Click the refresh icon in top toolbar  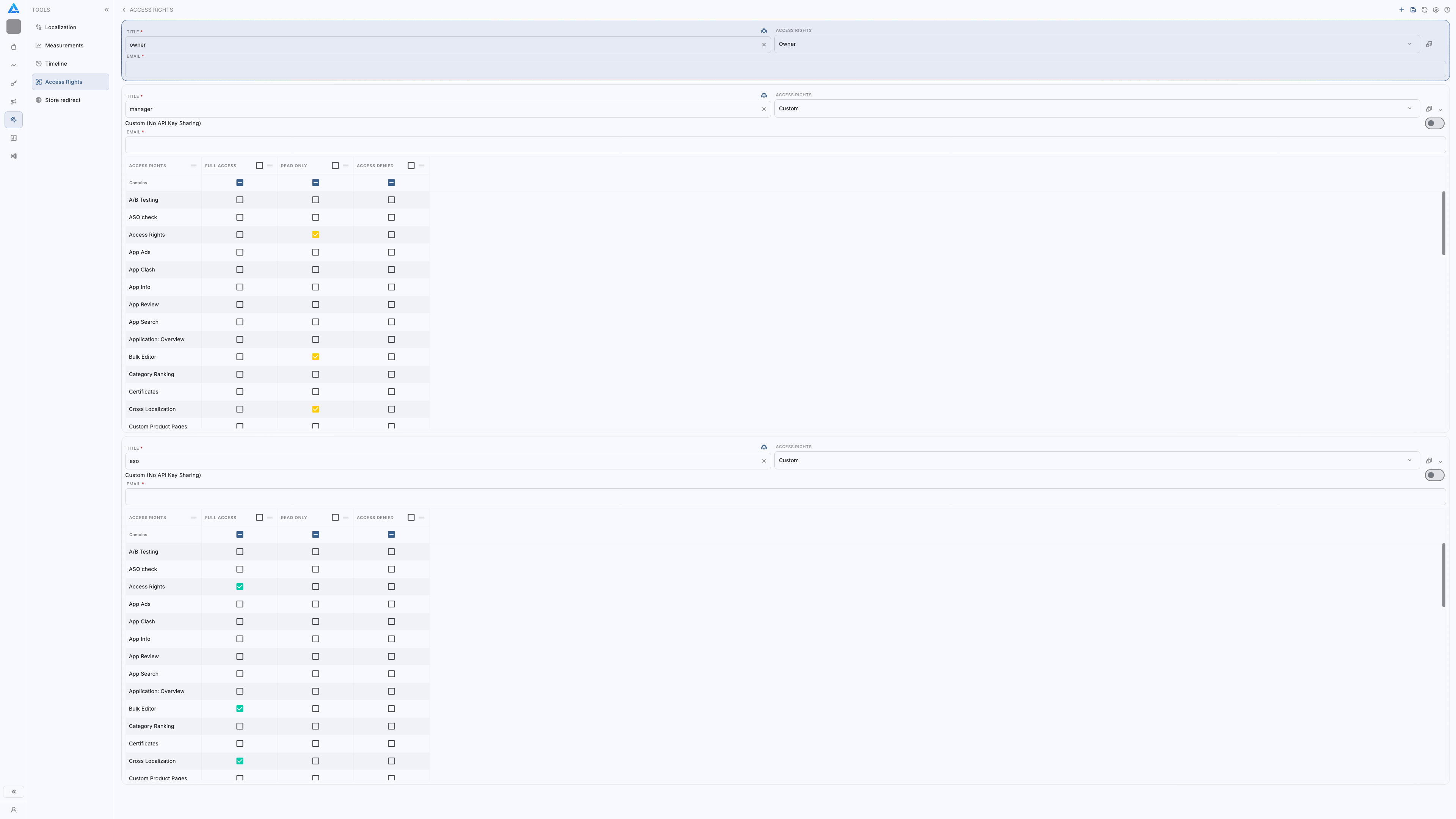[1425, 9]
